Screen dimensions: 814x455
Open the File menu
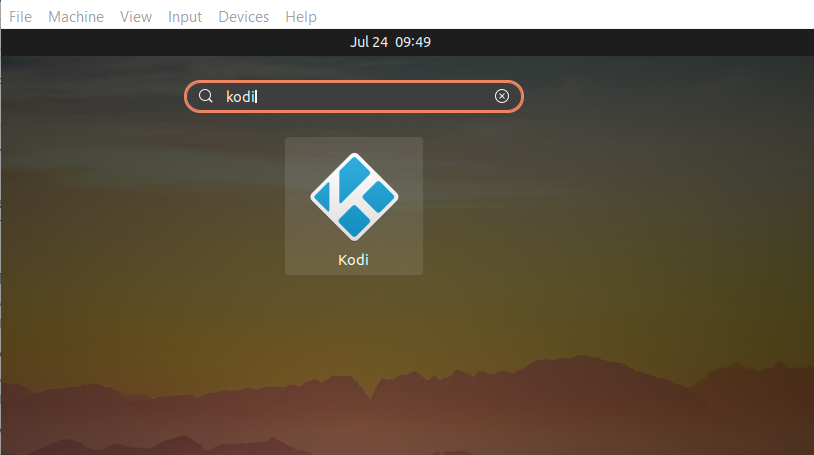click(x=21, y=17)
